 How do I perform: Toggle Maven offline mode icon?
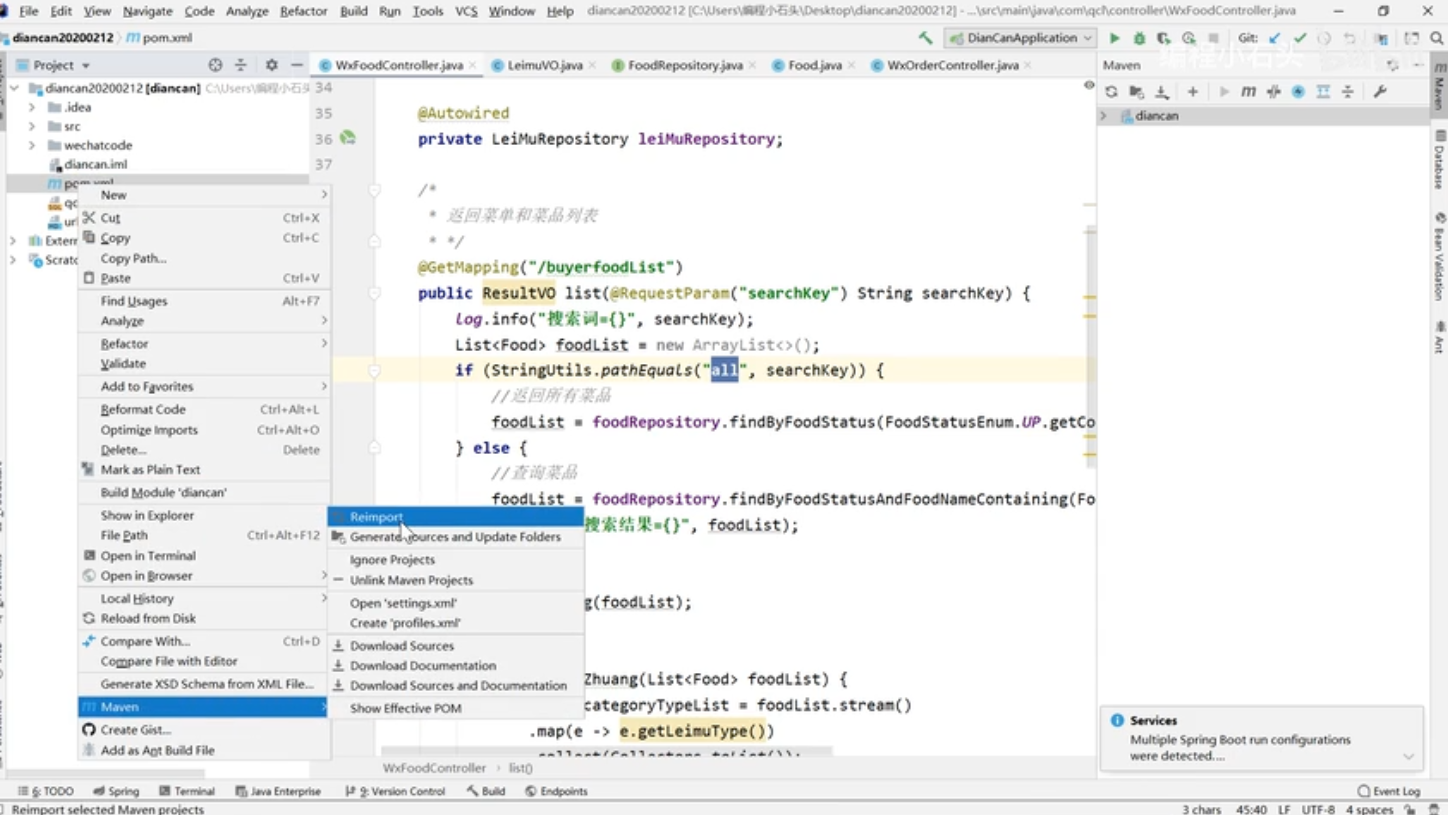pos(1273,91)
